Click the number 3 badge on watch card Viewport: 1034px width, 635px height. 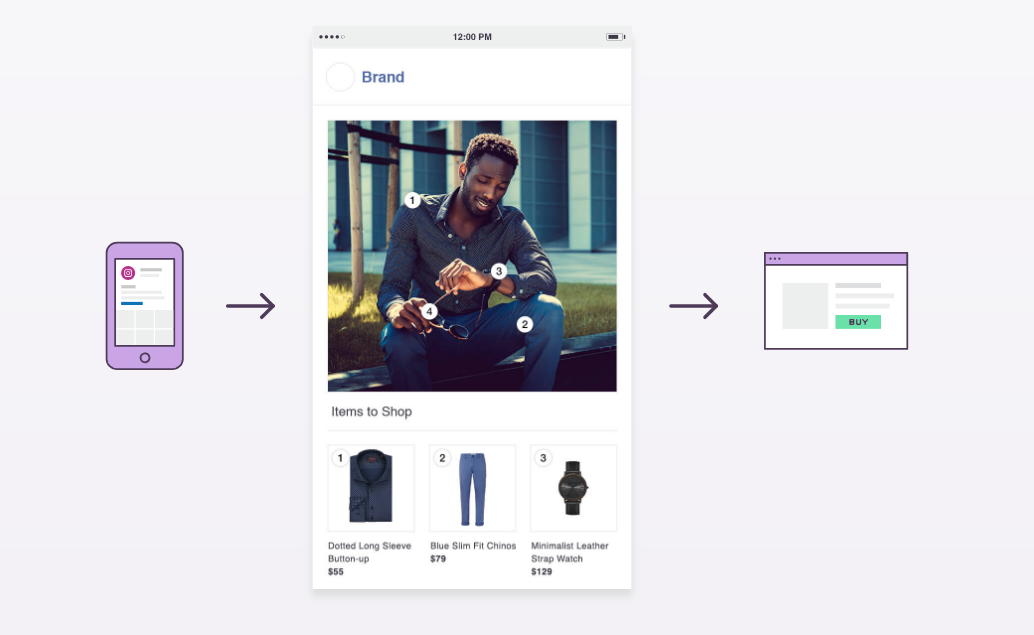(x=543, y=458)
